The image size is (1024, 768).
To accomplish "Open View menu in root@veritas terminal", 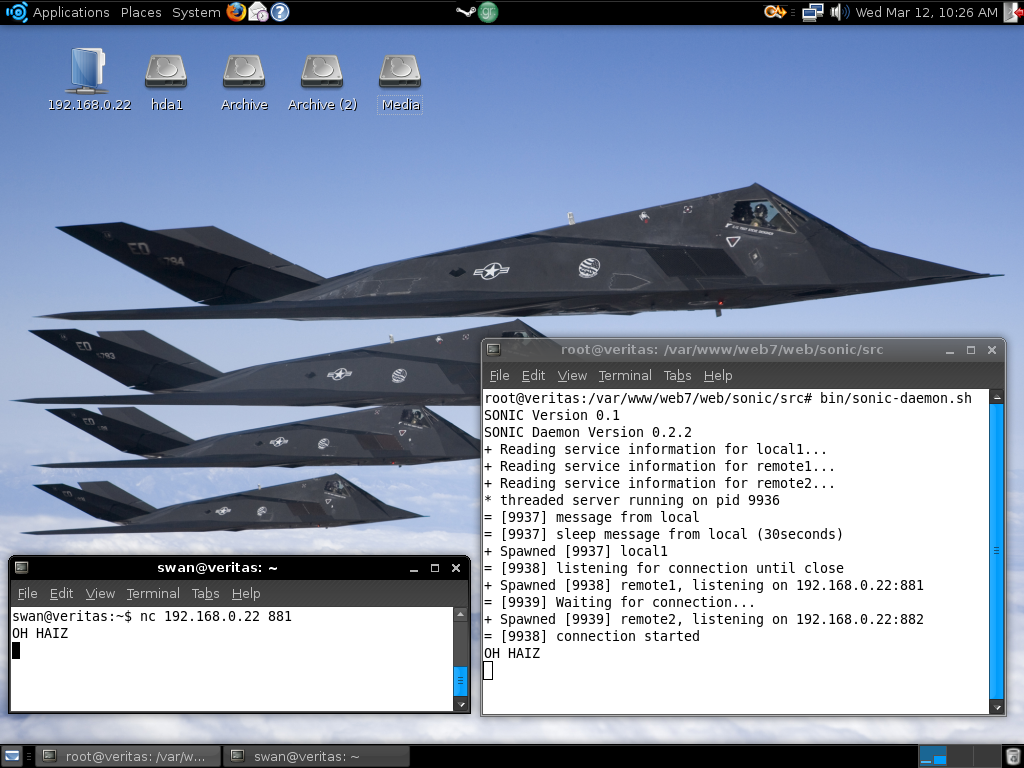I will [572, 376].
